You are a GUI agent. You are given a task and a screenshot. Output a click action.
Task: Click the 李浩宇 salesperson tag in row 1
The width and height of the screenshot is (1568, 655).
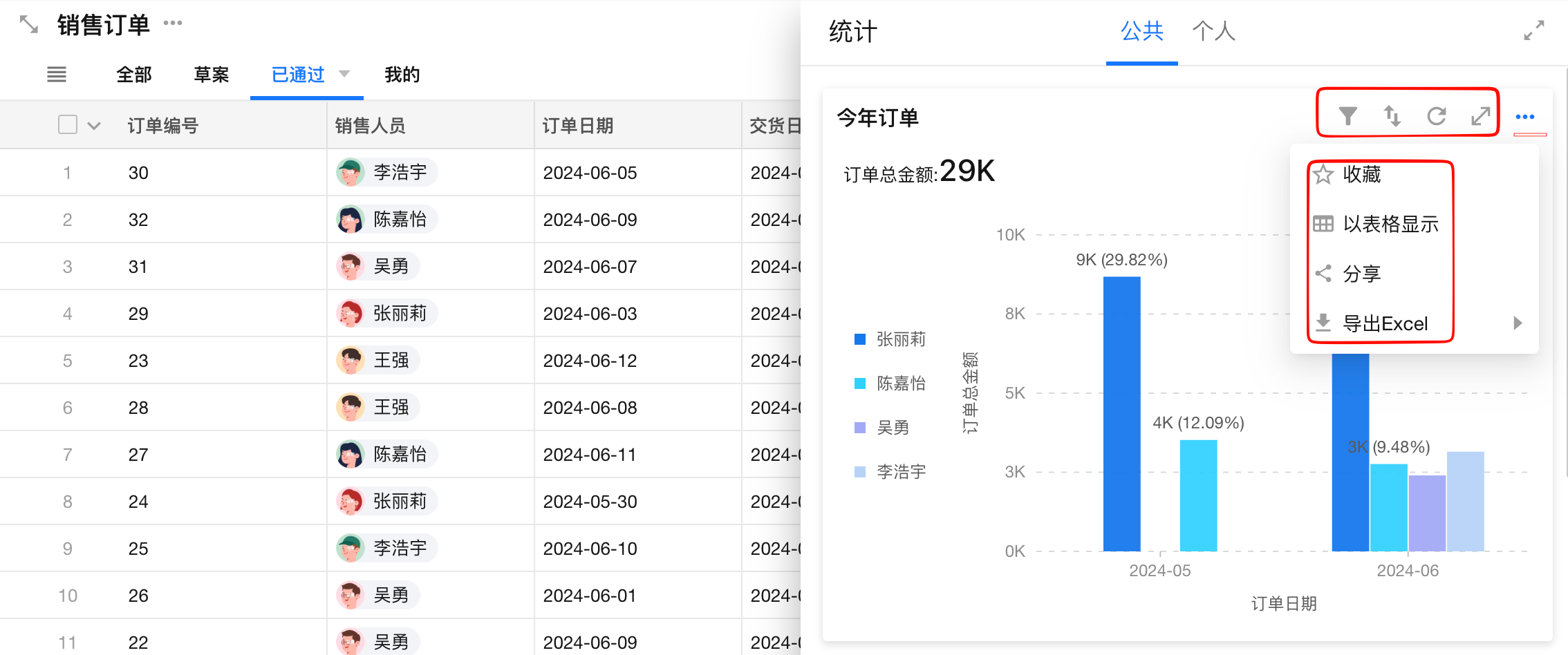(387, 172)
